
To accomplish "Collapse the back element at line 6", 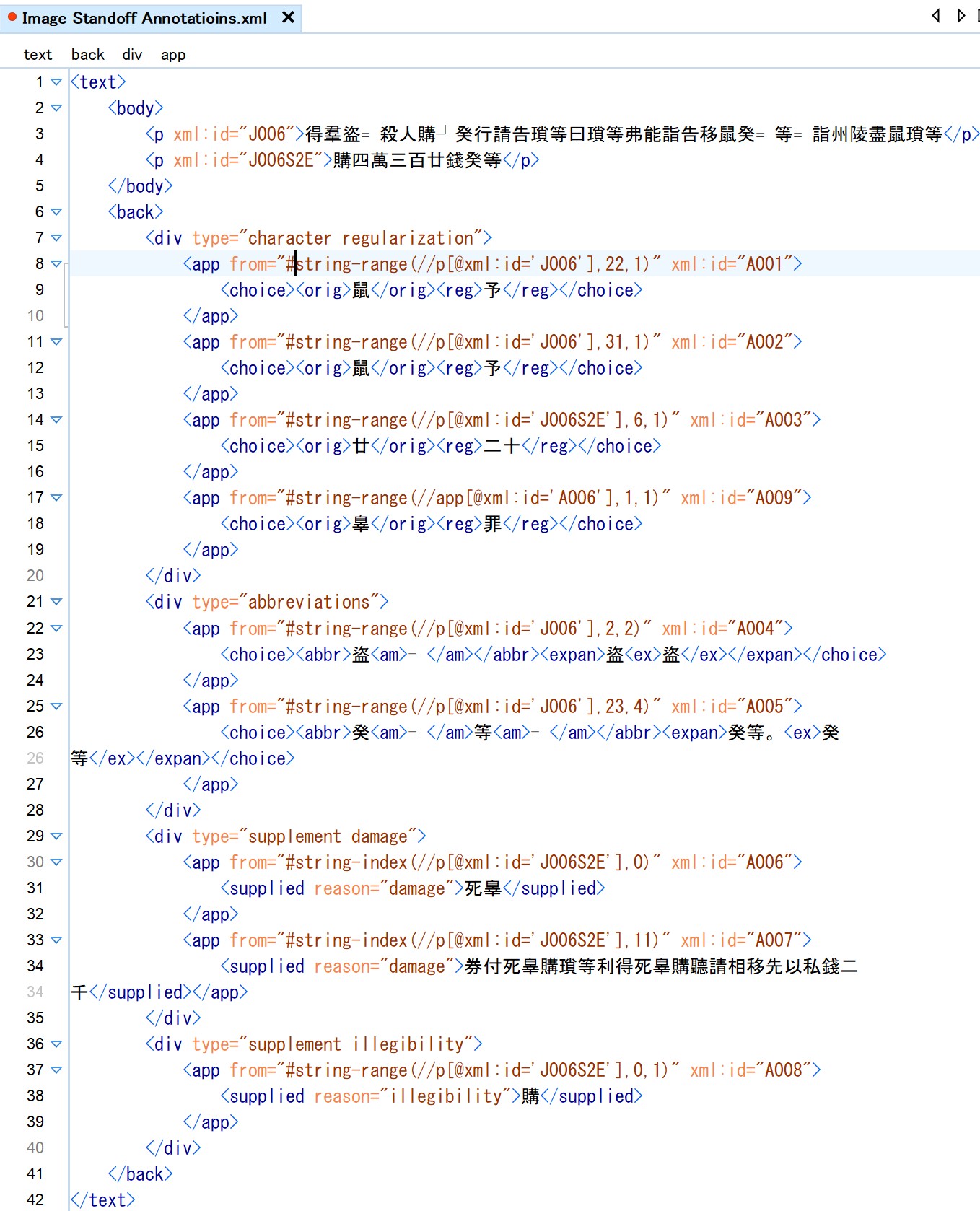I will (x=56, y=212).
